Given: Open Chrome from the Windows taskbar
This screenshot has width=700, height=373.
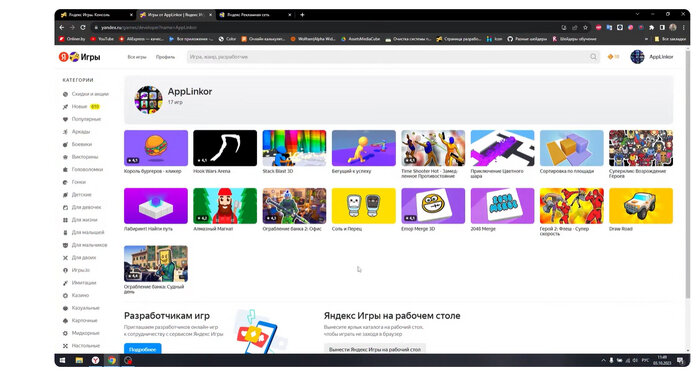Looking at the screenshot, I should (x=112, y=360).
